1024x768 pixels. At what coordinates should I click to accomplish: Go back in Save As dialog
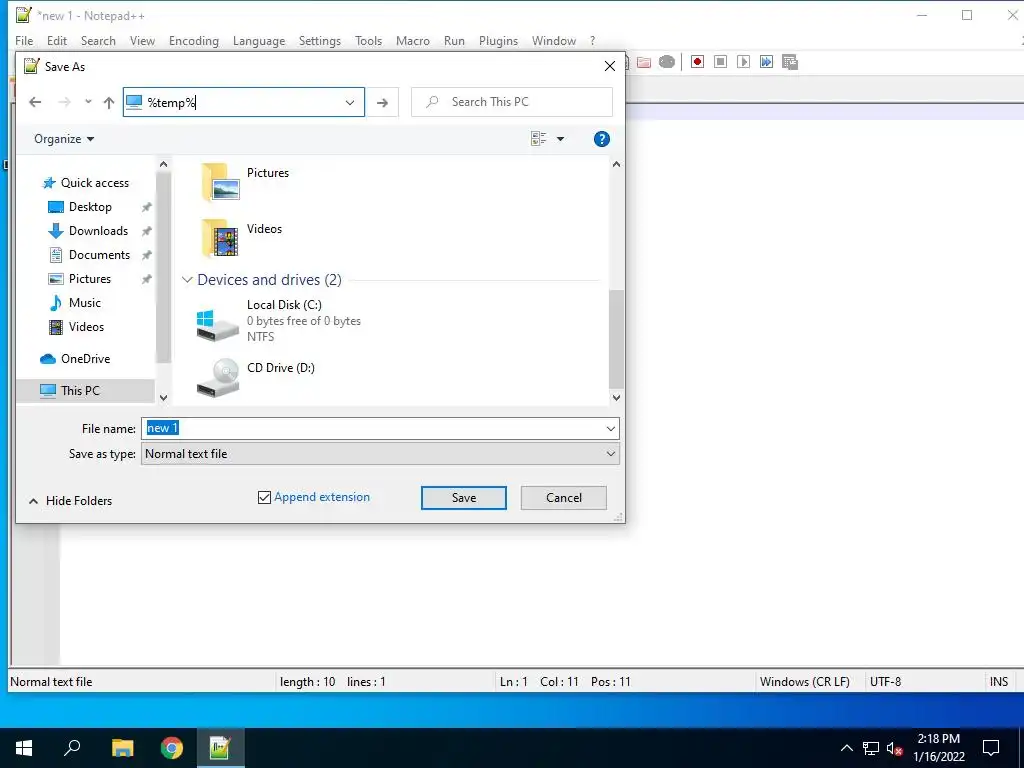click(x=35, y=103)
